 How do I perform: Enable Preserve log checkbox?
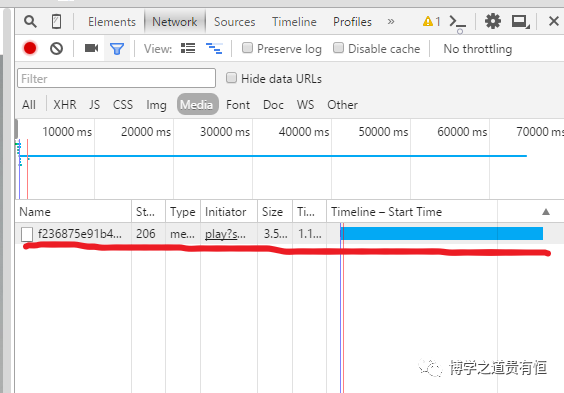click(247, 48)
